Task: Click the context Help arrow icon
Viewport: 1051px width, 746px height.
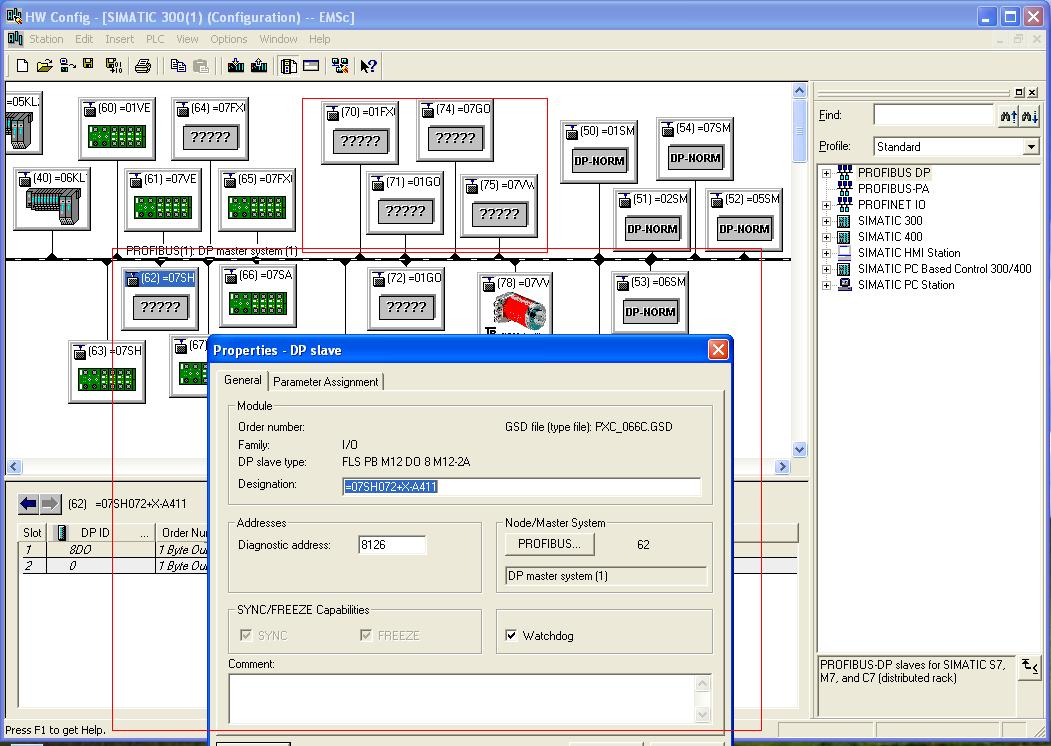Action: pos(368,66)
